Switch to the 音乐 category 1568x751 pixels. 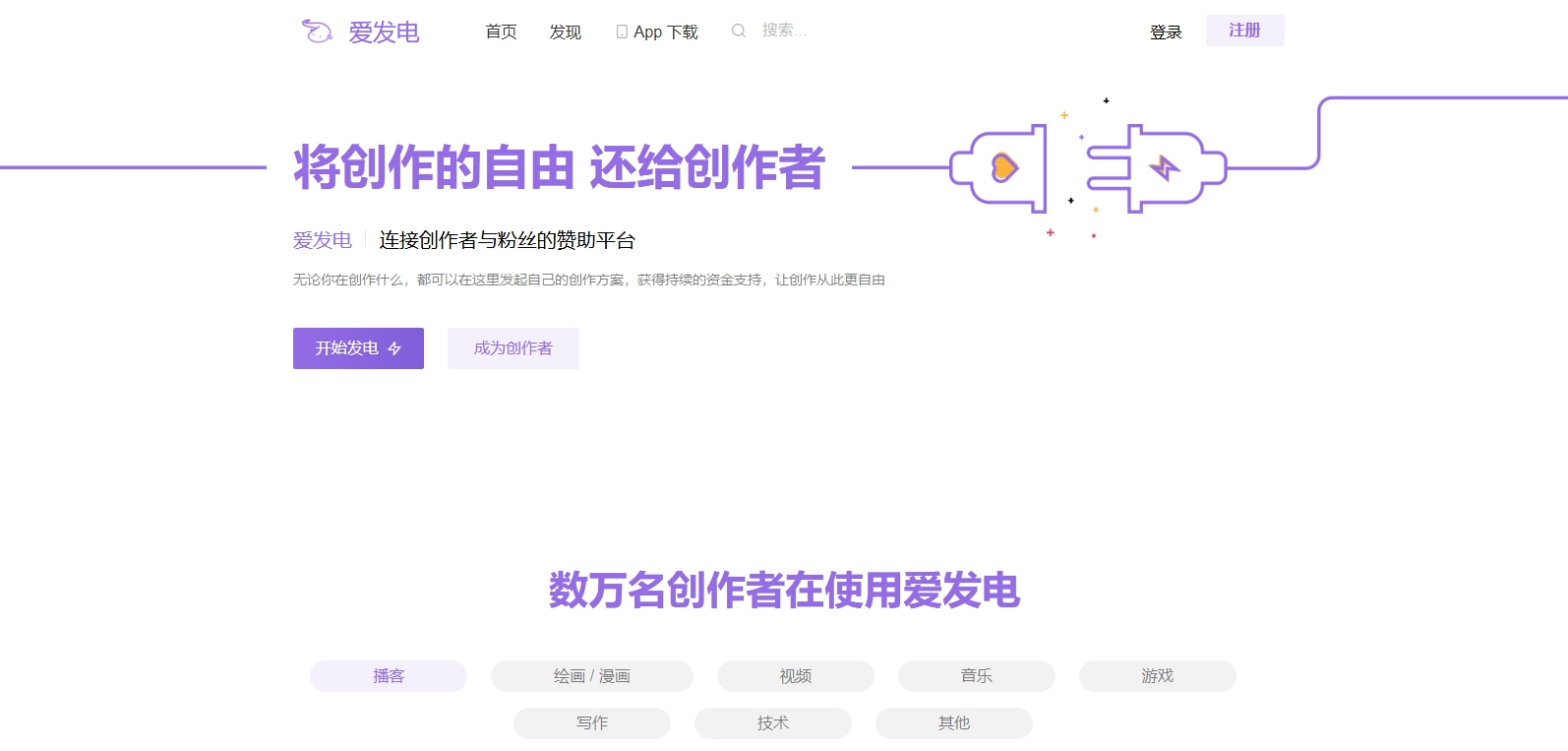point(976,676)
